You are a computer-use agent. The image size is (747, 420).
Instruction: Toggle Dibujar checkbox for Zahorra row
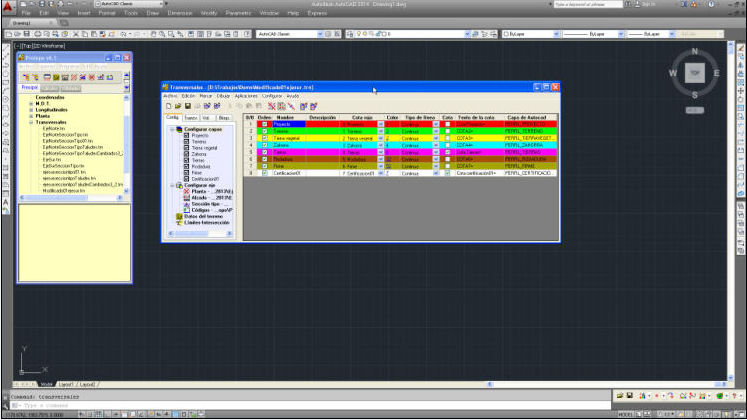click(x=264, y=145)
